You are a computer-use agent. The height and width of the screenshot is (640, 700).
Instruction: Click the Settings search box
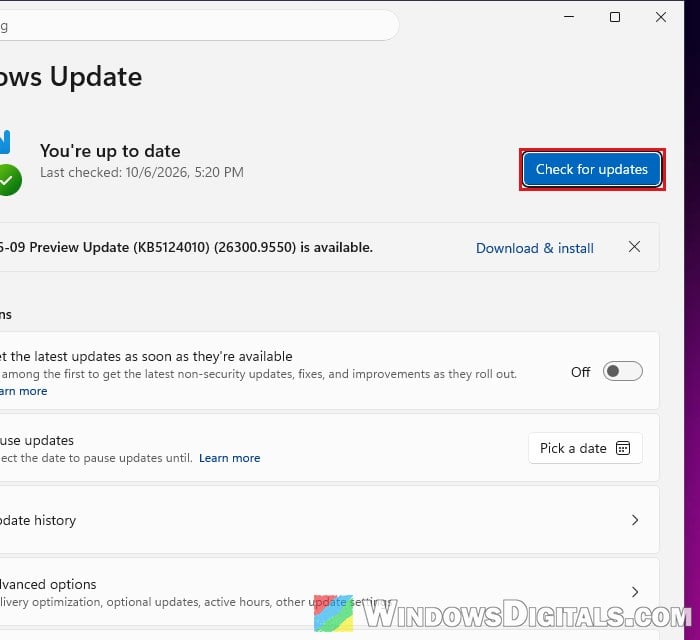click(x=199, y=26)
